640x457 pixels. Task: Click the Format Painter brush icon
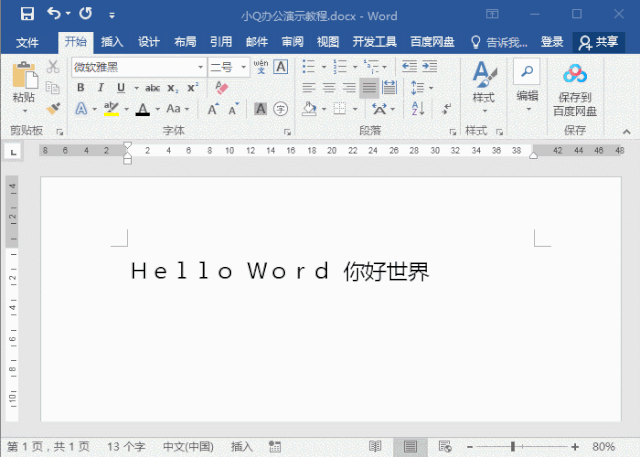53,109
